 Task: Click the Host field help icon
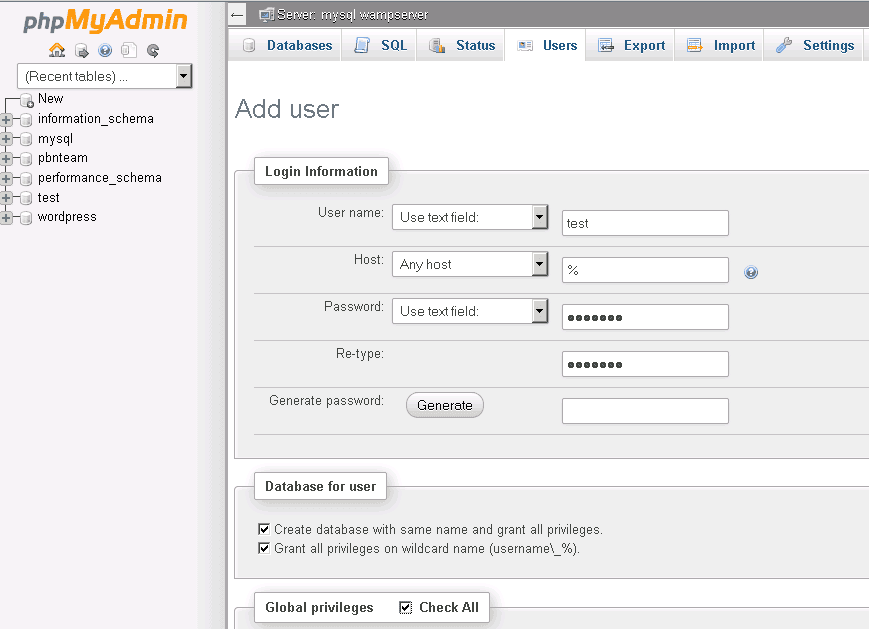pos(751,272)
